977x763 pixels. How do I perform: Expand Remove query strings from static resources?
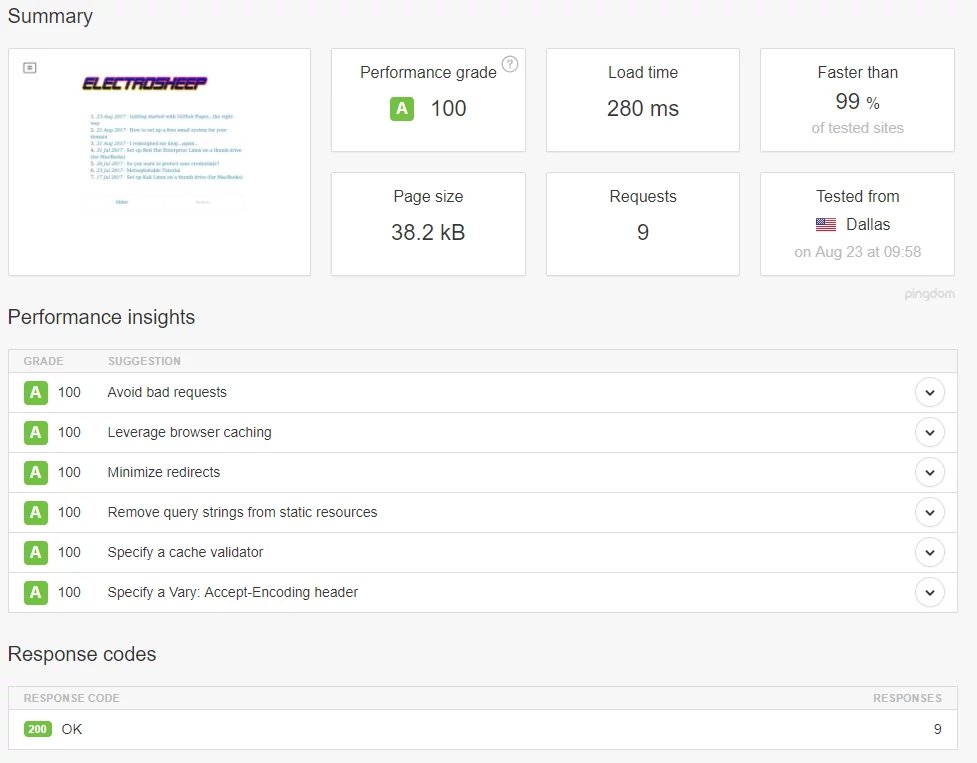(x=930, y=512)
